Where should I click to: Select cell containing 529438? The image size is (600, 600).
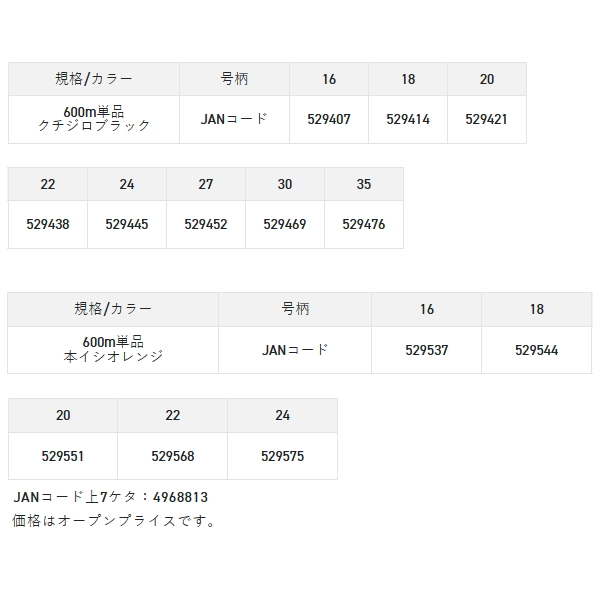pos(48,225)
